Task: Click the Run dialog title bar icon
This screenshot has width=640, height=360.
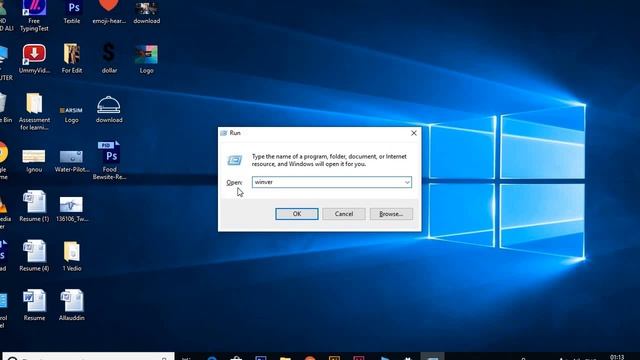Action: pos(224,133)
